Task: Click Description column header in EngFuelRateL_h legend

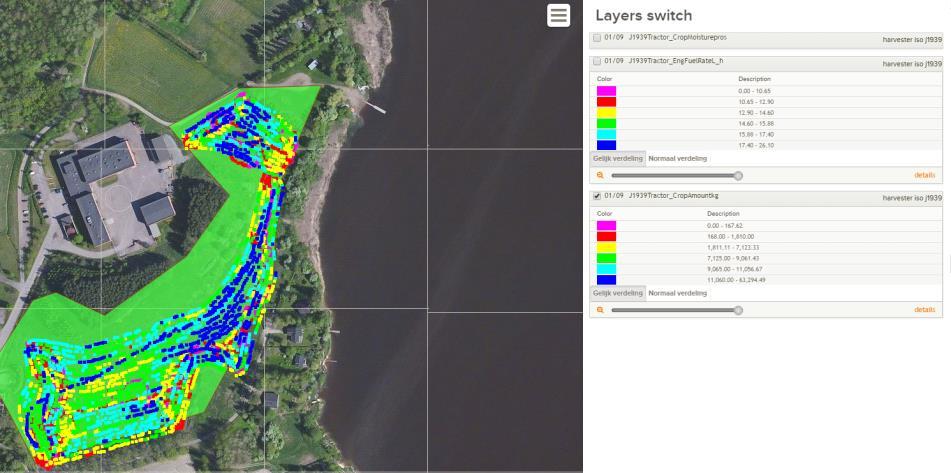Action: tap(754, 79)
